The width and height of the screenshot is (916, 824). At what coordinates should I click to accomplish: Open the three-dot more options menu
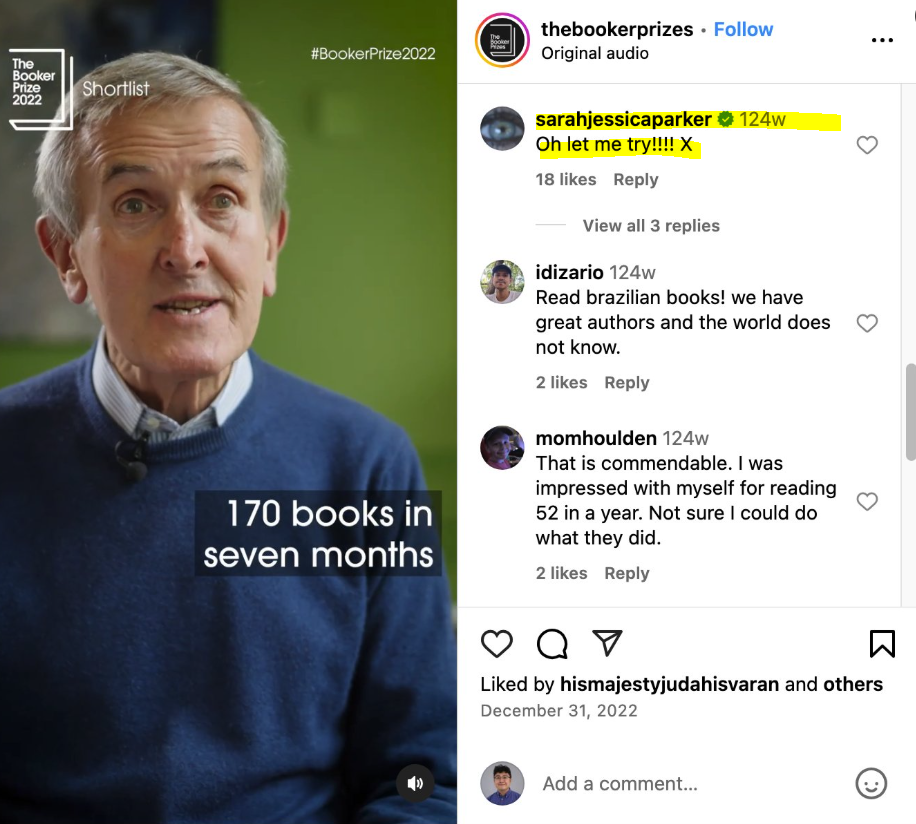pos(882,40)
